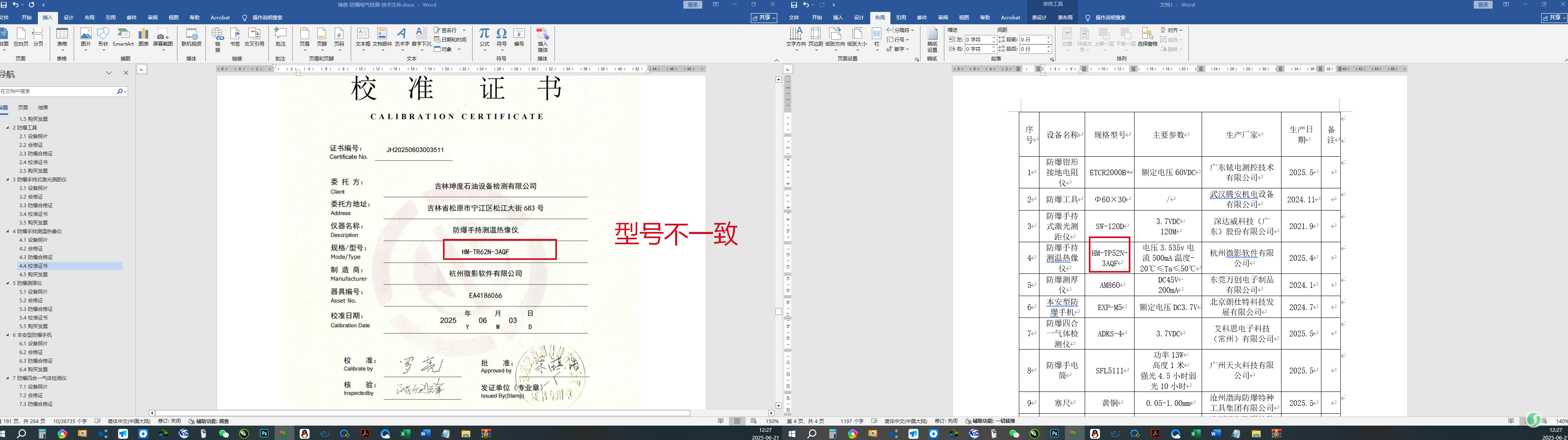Insert a blank page in left Word window
The height and width of the screenshot is (440, 1568).
click(21, 37)
